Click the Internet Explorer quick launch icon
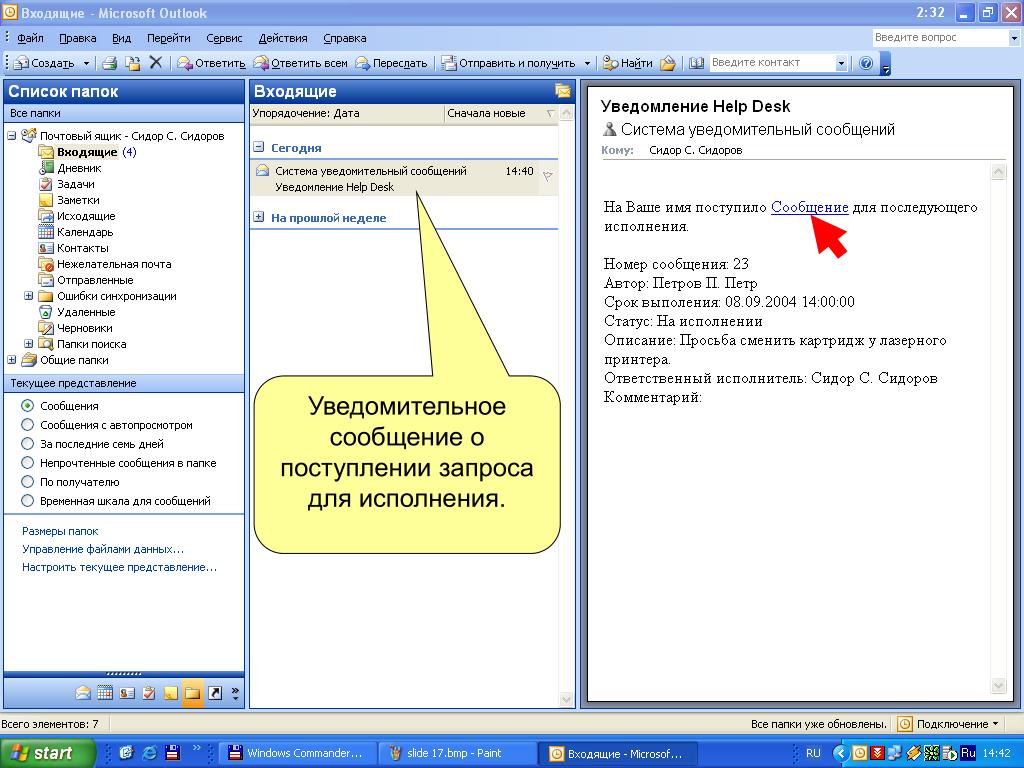The image size is (1024, 768). [x=150, y=753]
